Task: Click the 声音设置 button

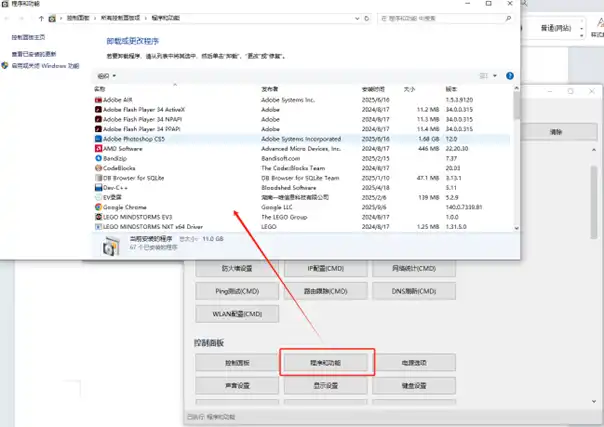Action: (237, 385)
